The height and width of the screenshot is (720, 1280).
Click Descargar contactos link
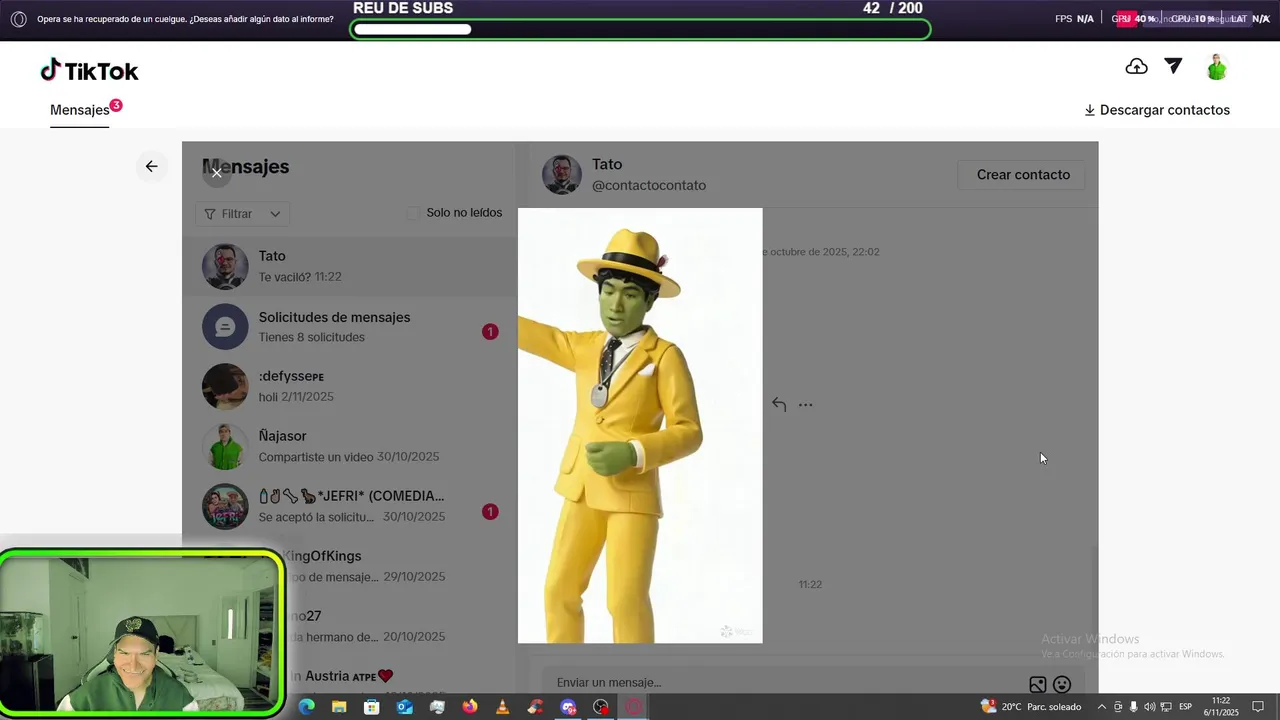pyautogui.click(x=1157, y=110)
